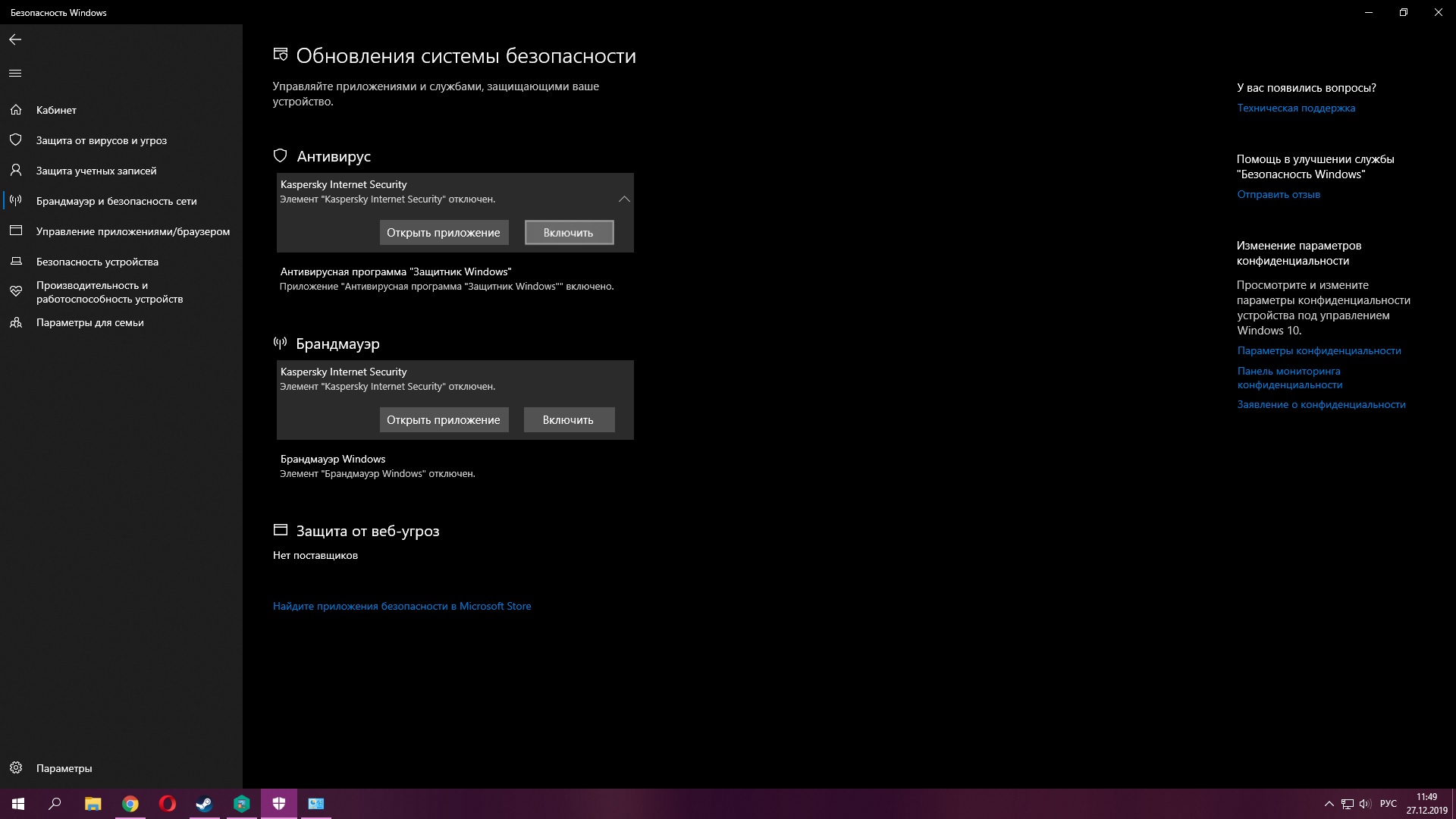Click the Параметры gear icon

pyautogui.click(x=16, y=768)
